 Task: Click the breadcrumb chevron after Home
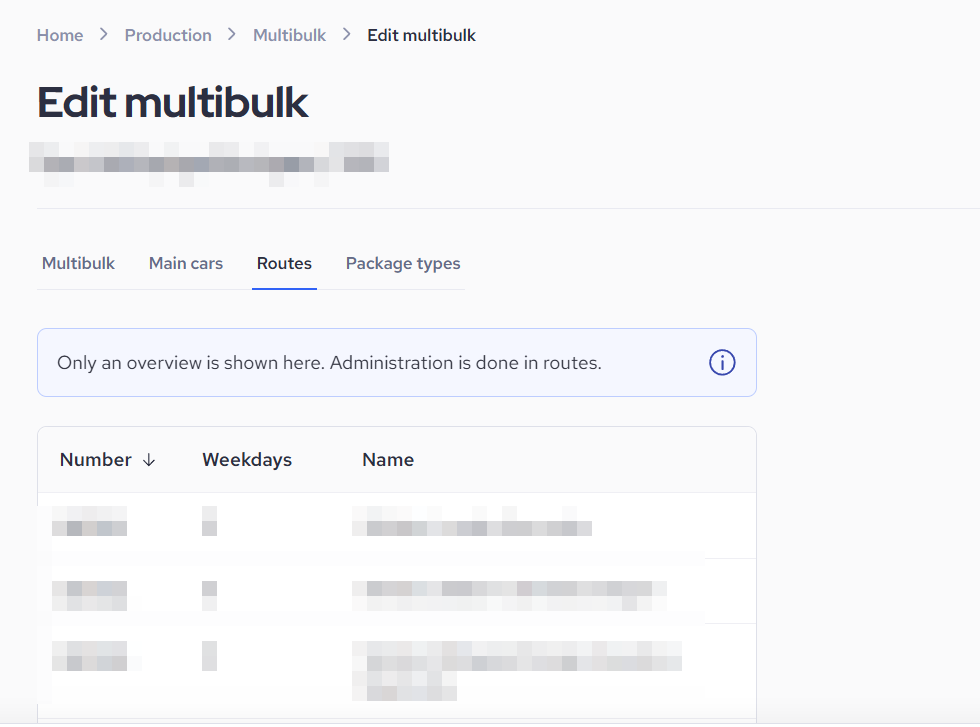click(x=104, y=35)
